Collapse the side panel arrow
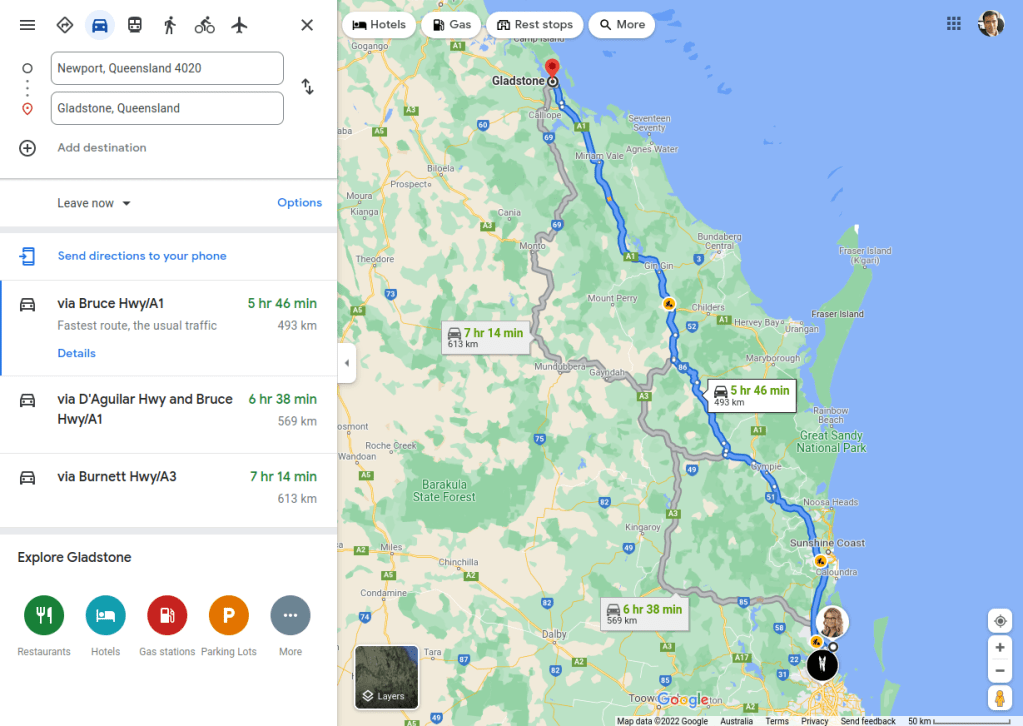 point(346,363)
